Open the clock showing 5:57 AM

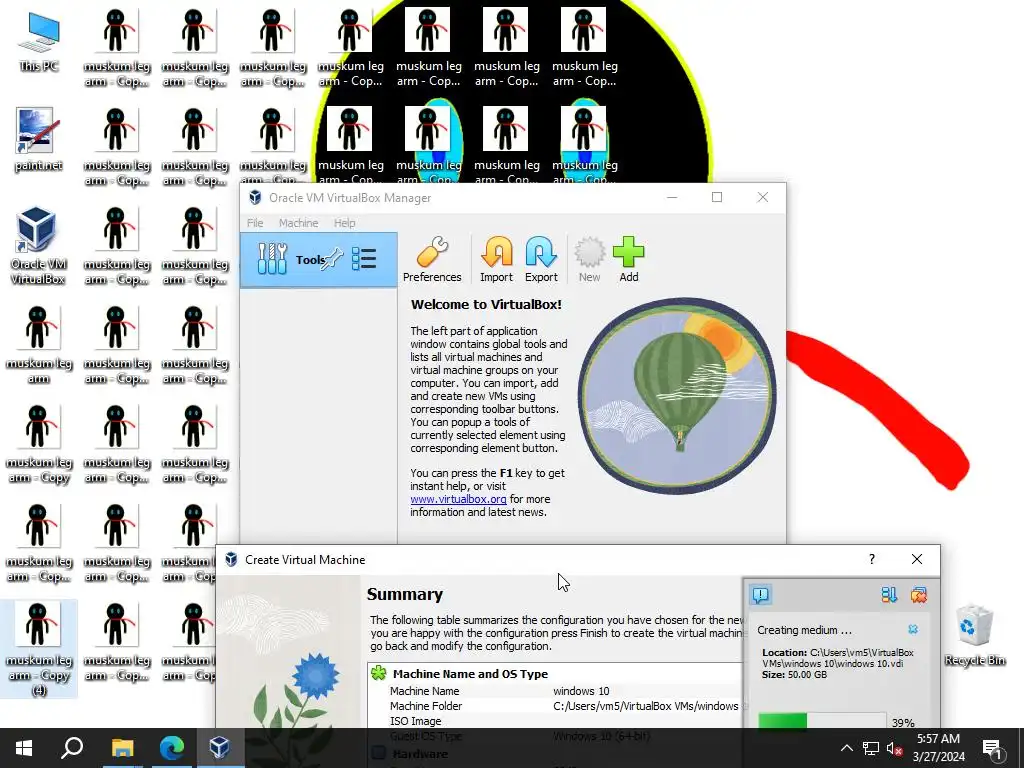pos(938,748)
